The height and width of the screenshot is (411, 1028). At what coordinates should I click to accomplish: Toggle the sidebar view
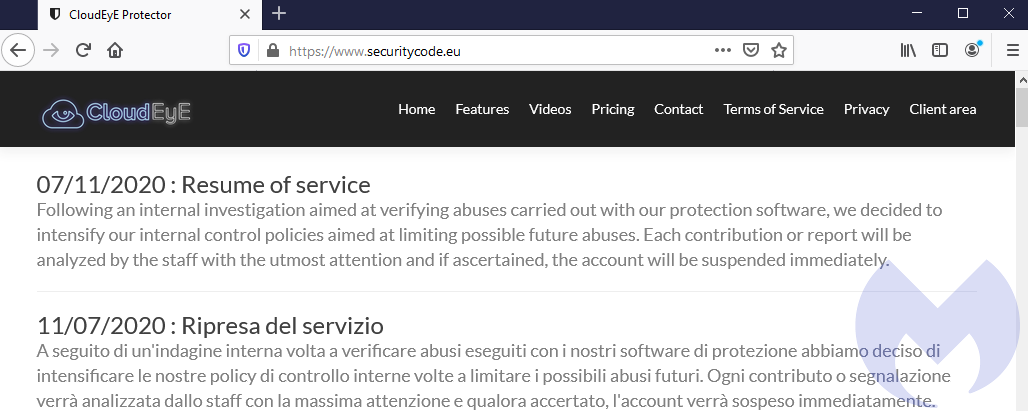click(x=940, y=50)
